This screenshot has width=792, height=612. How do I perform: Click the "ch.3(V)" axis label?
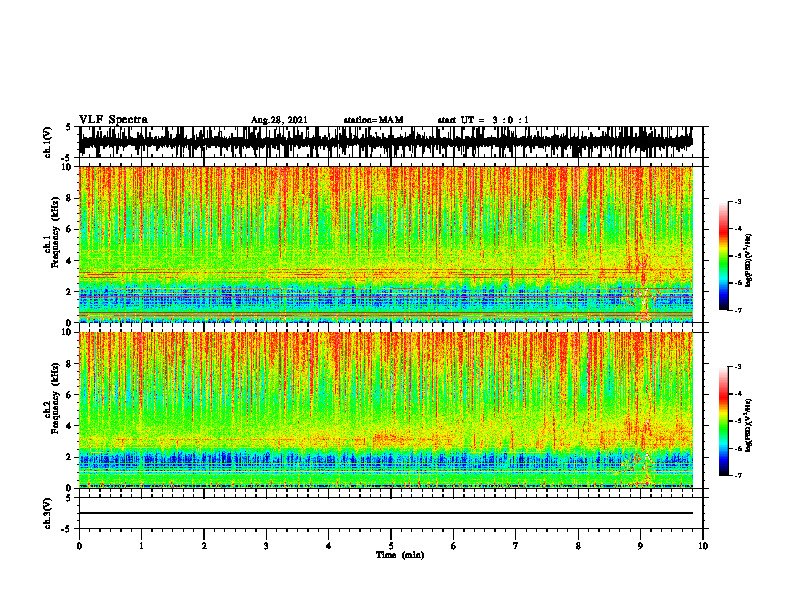(48, 513)
